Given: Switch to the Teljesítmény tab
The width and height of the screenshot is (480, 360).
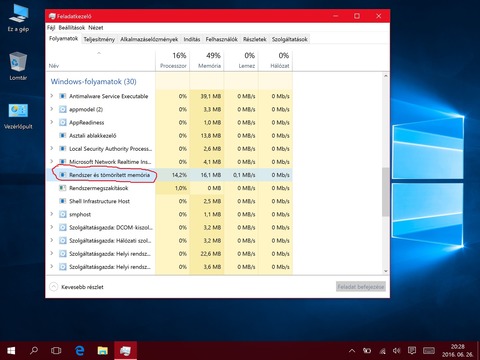Looking at the screenshot, I should click(99, 39).
